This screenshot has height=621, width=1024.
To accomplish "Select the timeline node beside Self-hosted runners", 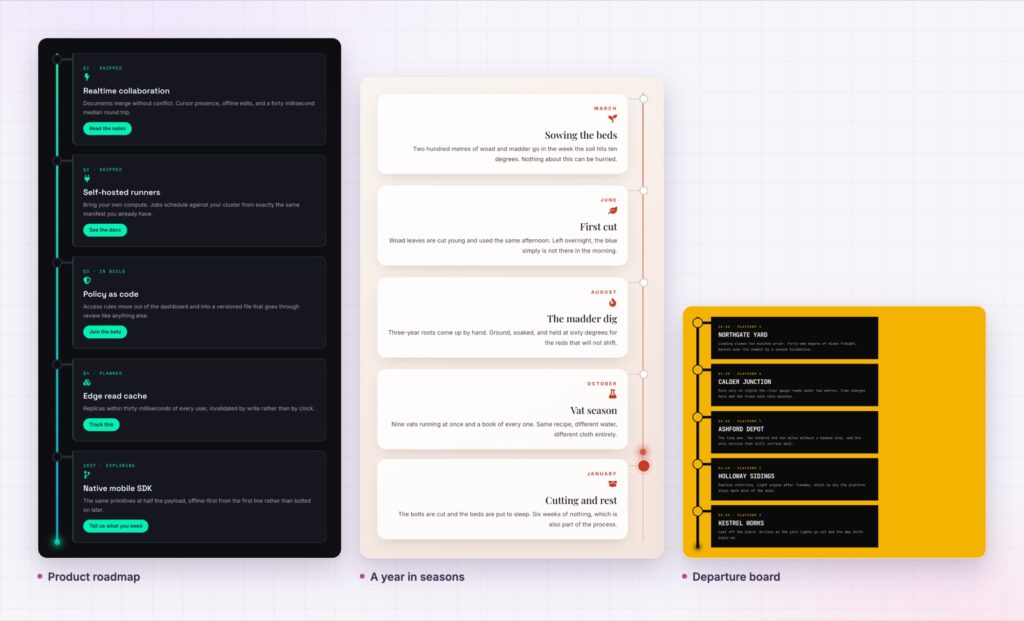I will [57, 161].
